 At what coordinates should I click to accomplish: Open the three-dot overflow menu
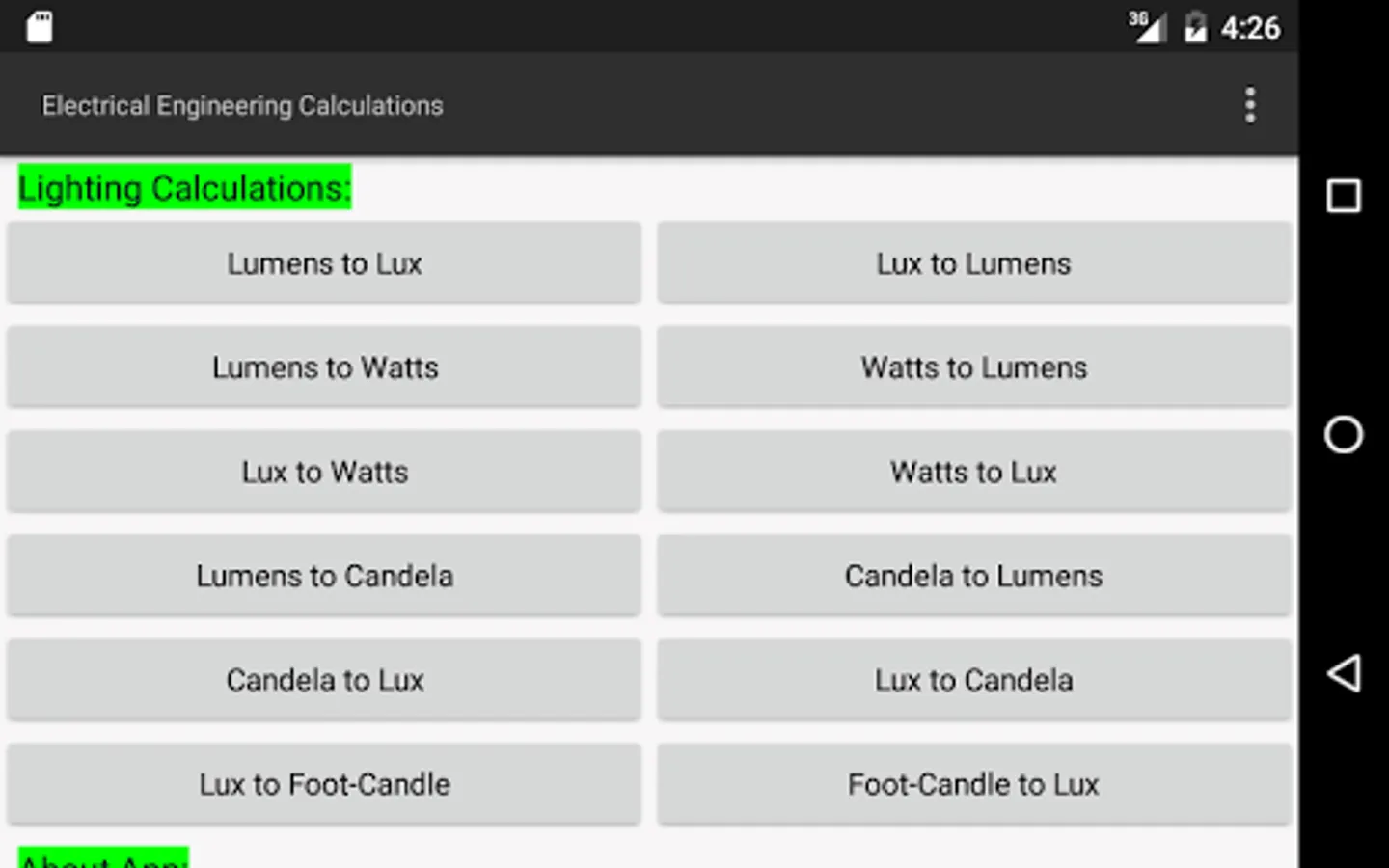pyautogui.click(x=1250, y=105)
